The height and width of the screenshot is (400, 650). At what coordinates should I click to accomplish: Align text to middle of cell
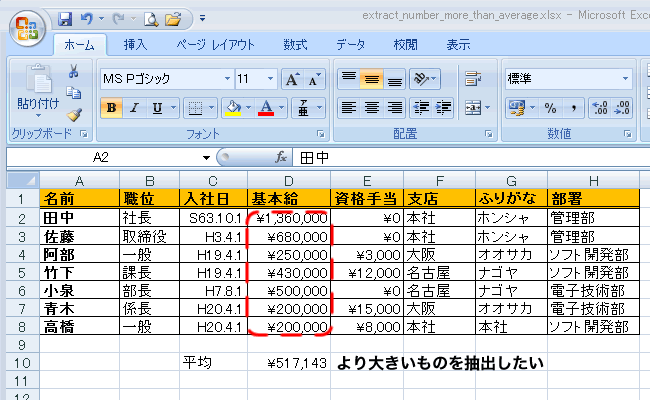coord(371,79)
